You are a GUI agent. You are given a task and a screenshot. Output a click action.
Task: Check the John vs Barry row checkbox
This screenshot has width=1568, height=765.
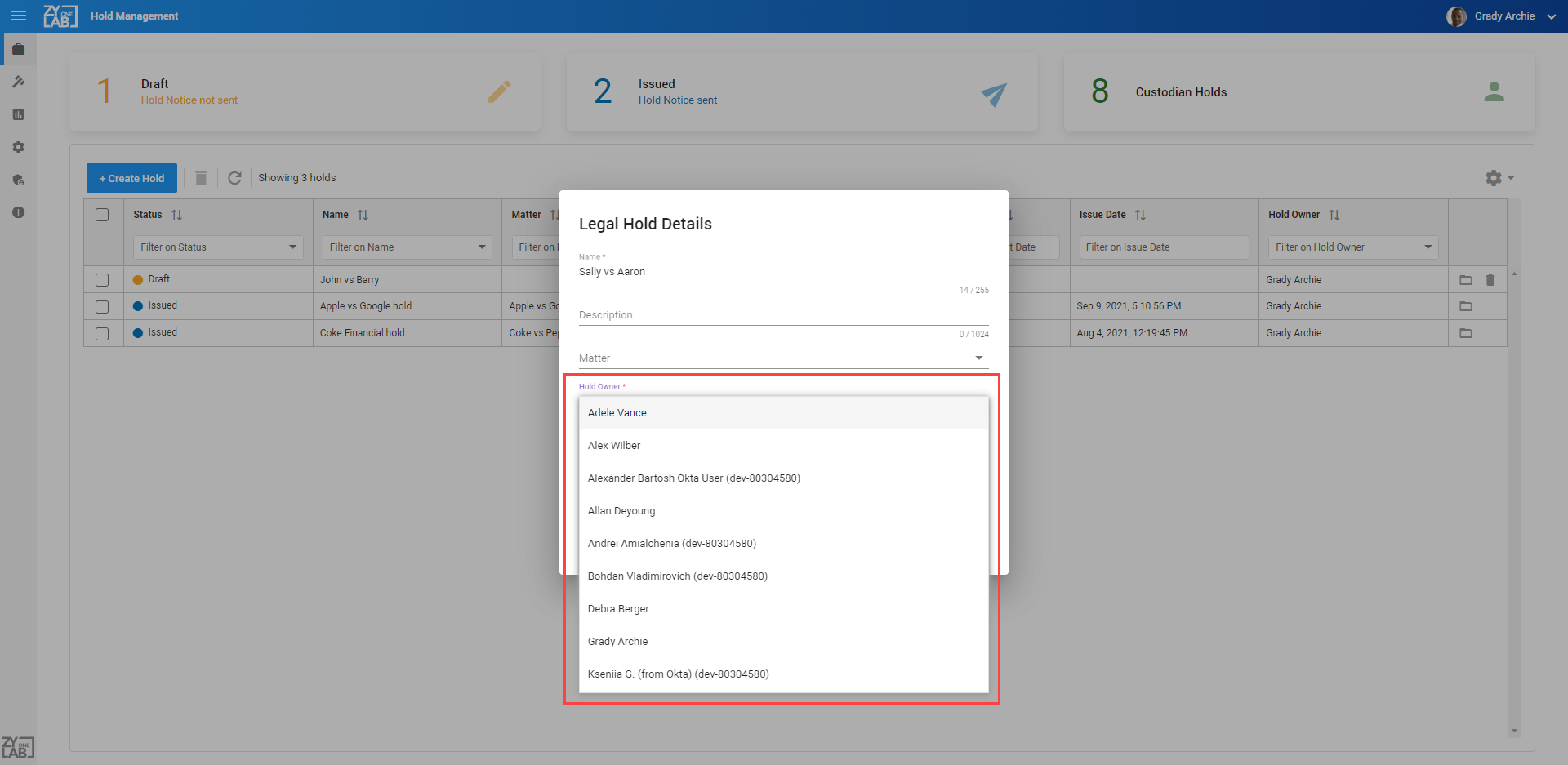(102, 280)
